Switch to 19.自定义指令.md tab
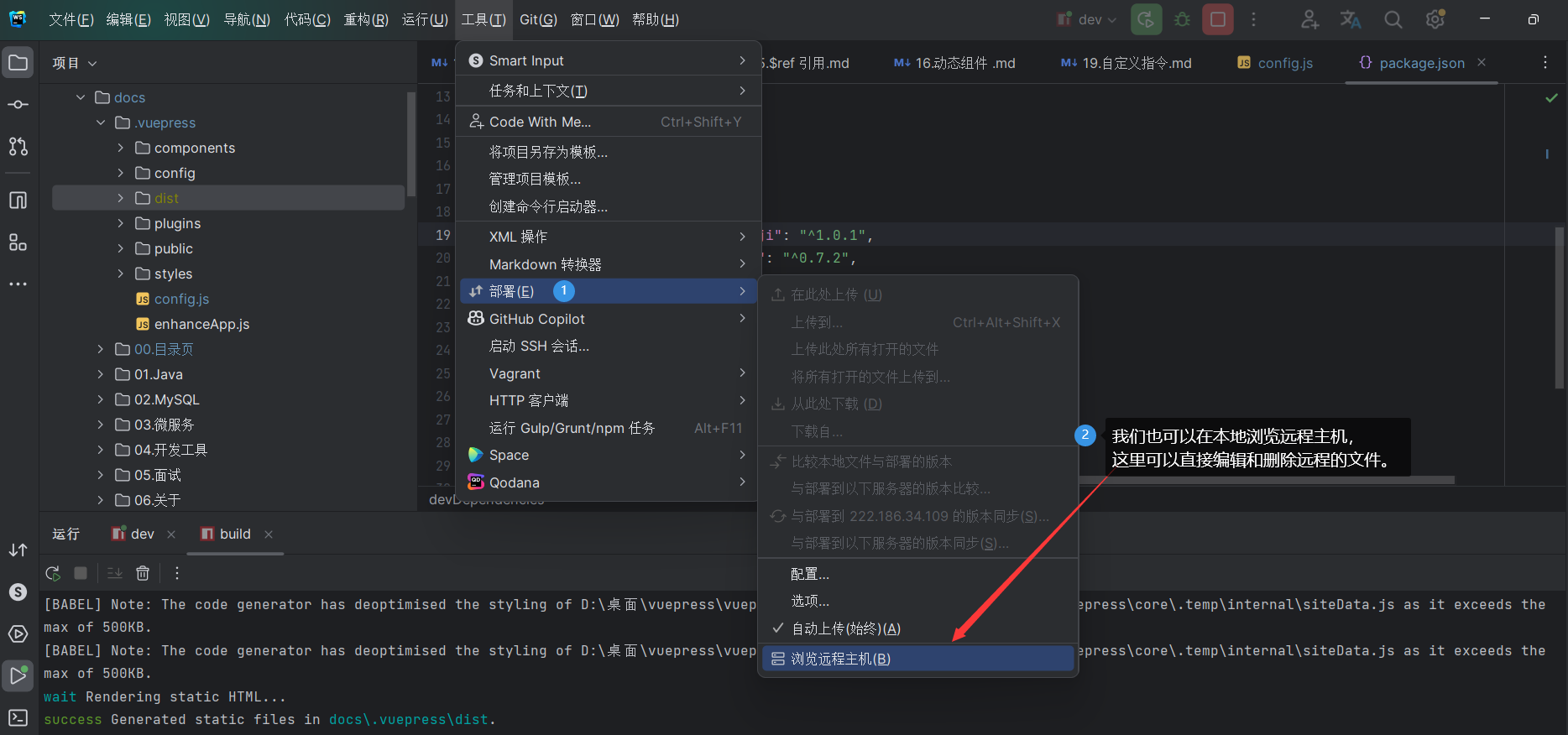The image size is (1568, 735). pyautogui.click(x=1126, y=63)
